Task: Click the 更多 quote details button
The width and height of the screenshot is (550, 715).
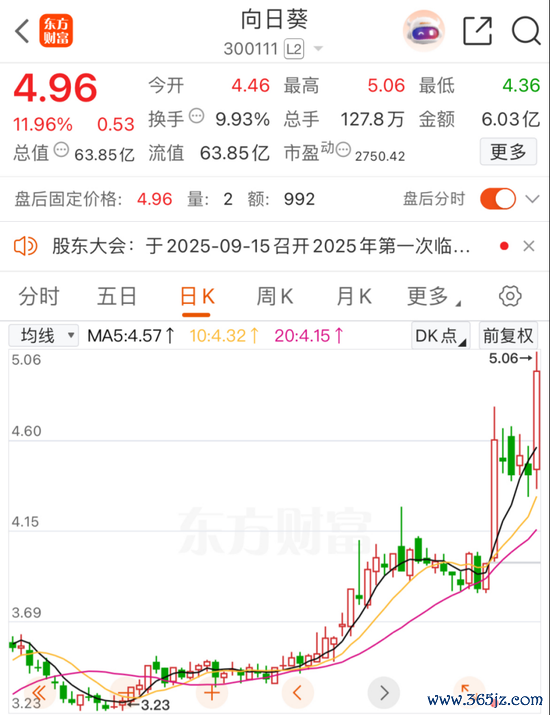Action: coord(508,152)
